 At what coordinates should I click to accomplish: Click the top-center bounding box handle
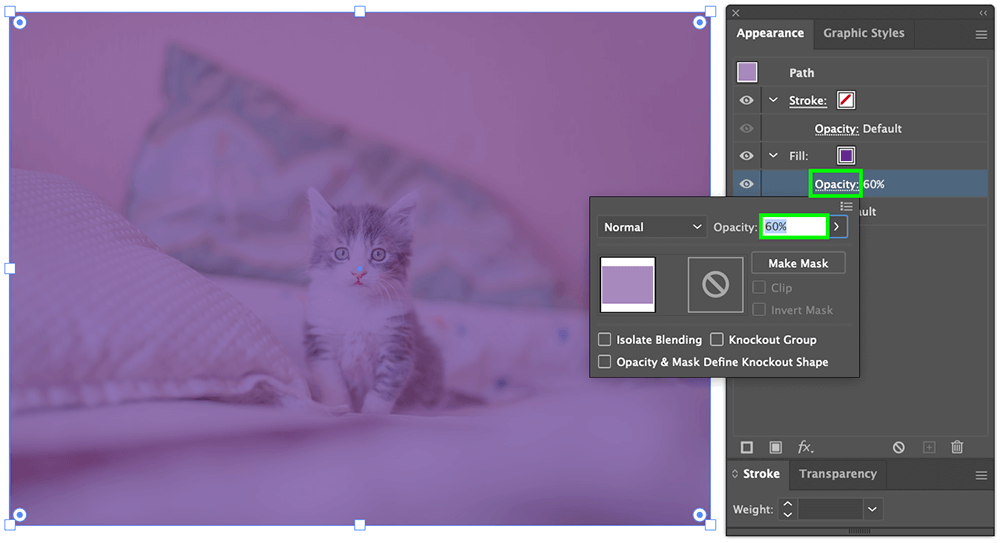pyautogui.click(x=360, y=11)
